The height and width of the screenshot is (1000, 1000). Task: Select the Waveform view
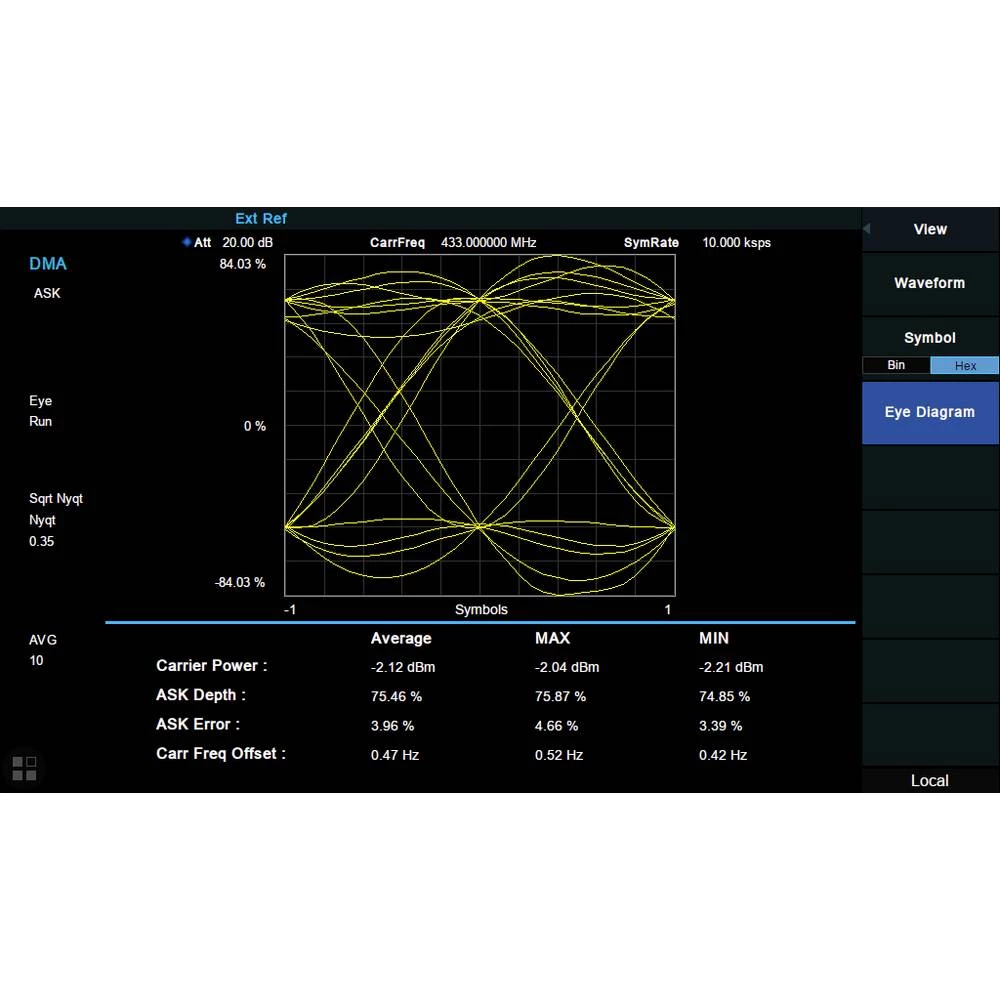pos(929,283)
